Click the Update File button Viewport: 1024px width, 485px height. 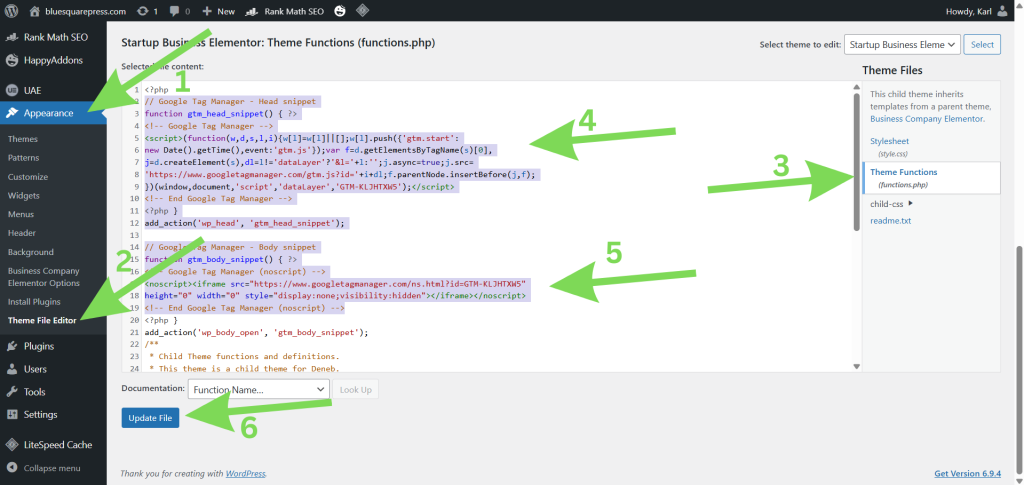[x=150, y=417]
